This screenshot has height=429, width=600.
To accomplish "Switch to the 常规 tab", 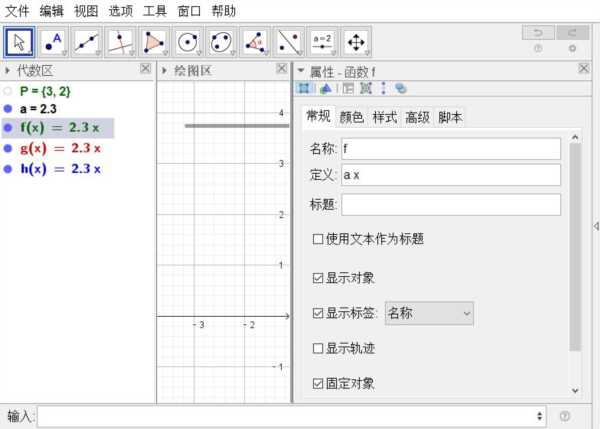I will coord(318,116).
